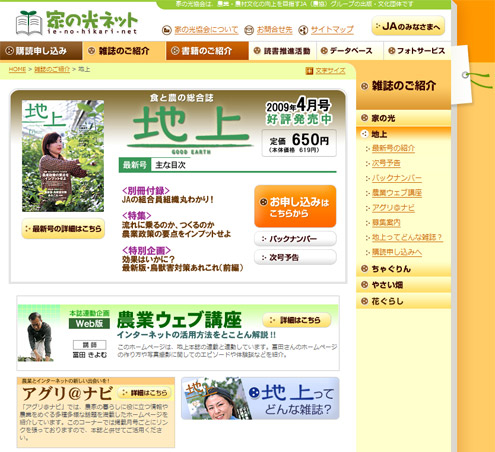This screenshot has width=495, height=452.
Task: Click 2009年4月号 text
Action: pos(298,106)
